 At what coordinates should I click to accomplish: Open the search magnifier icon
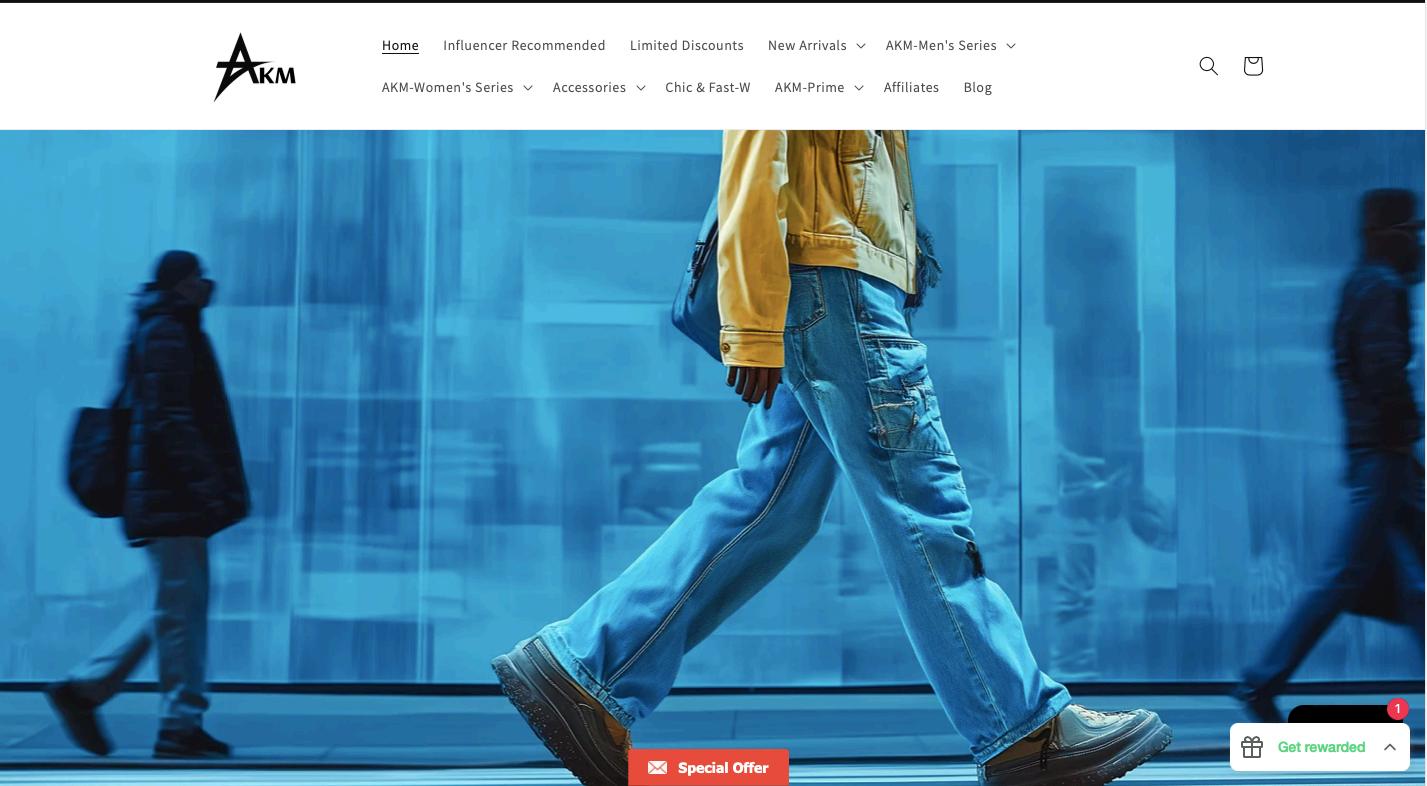1208,66
